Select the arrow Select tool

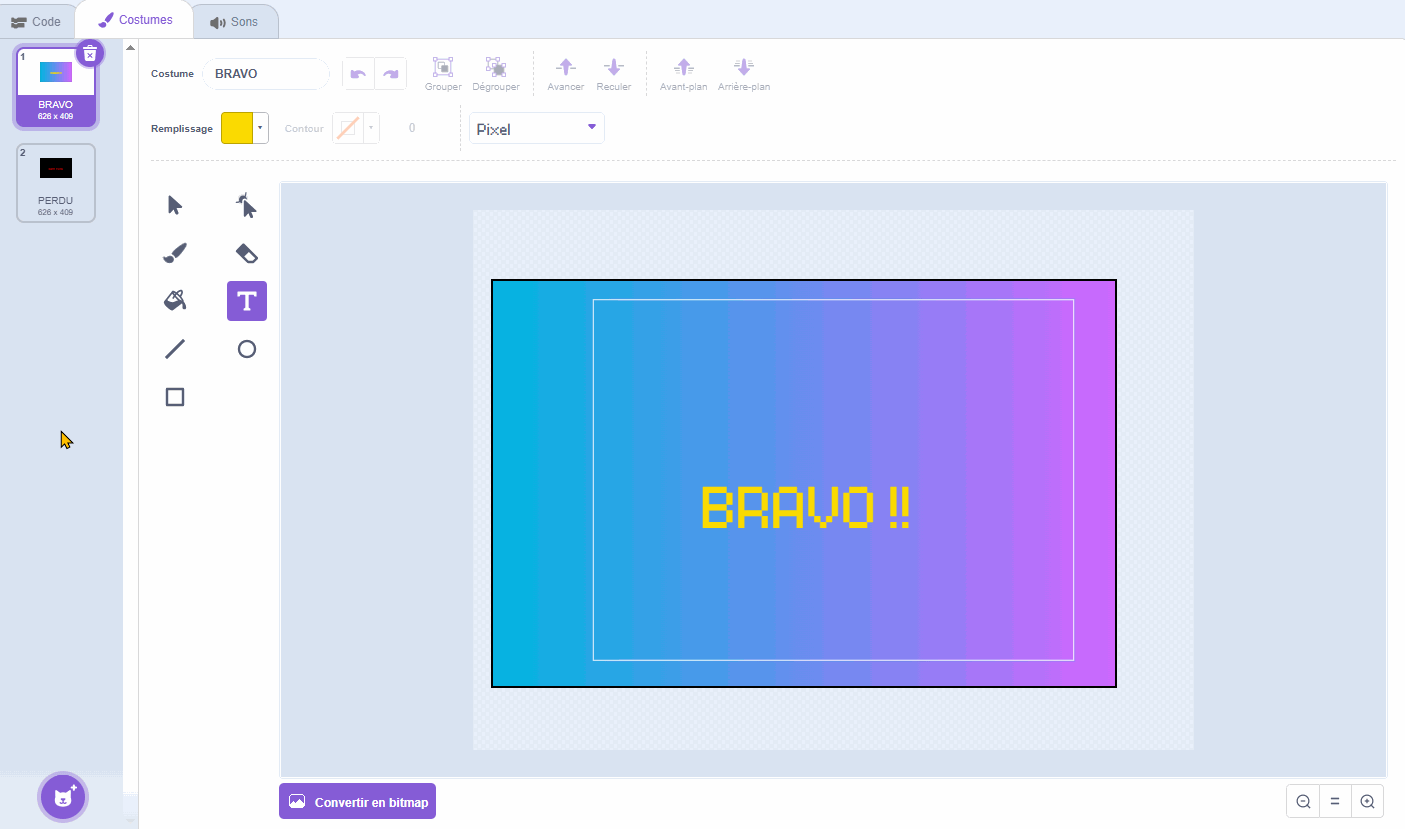175,206
